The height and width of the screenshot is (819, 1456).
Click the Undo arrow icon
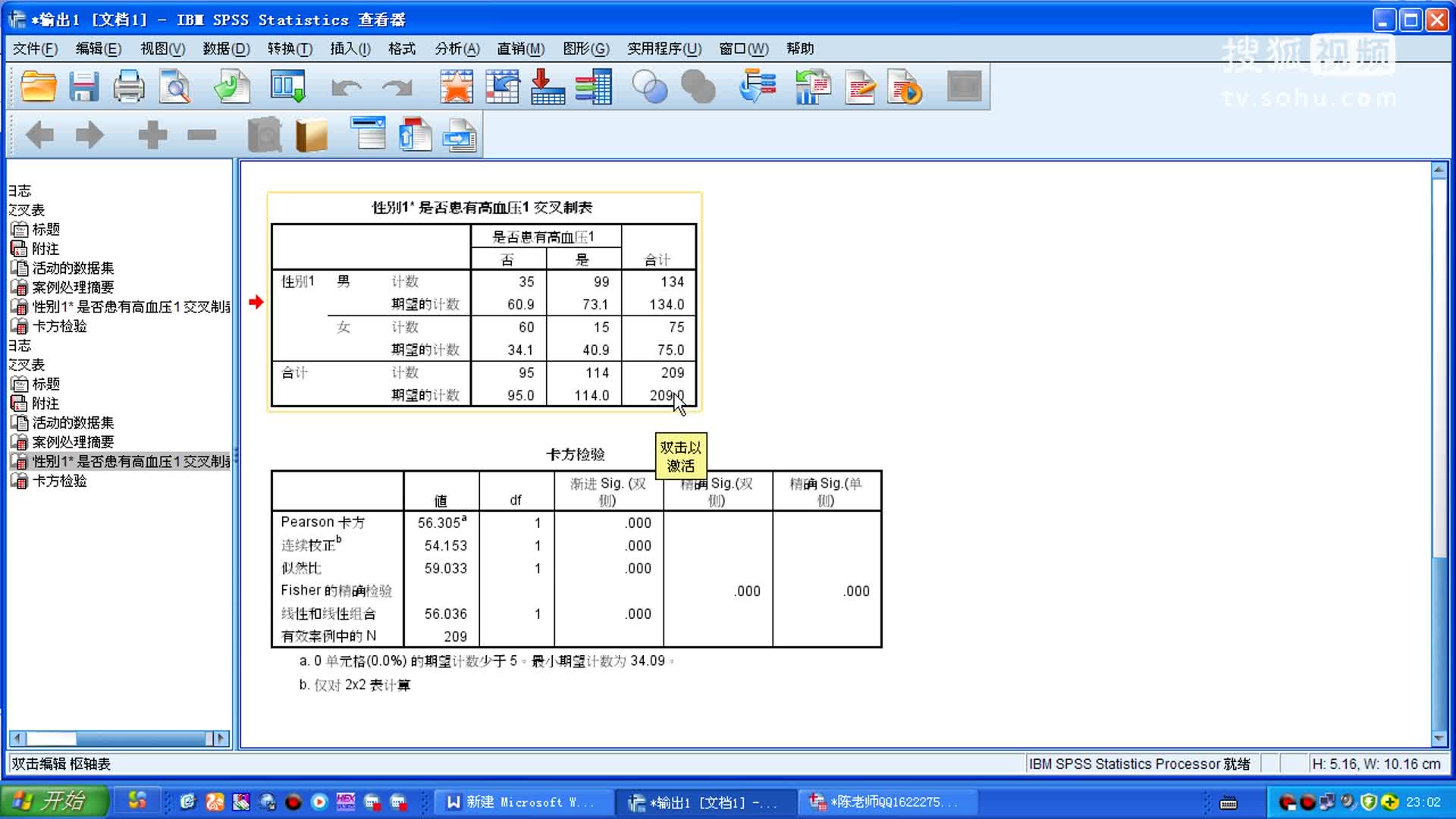[x=347, y=88]
